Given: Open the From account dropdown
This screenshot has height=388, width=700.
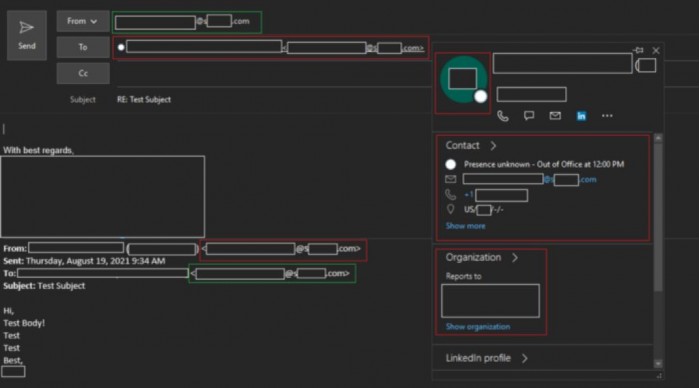Looking at the screenshot, I should pos(83,21).
